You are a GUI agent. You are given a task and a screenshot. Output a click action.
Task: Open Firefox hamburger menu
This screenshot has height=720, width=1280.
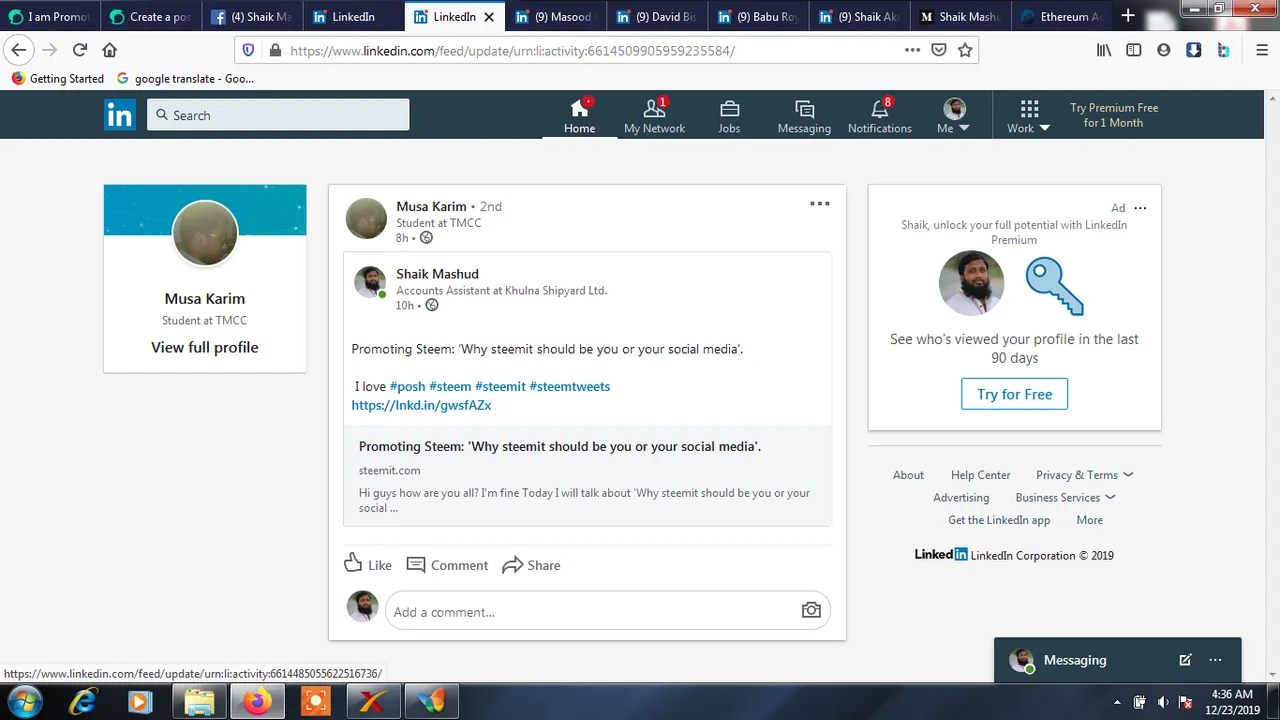pos(1262,50)
